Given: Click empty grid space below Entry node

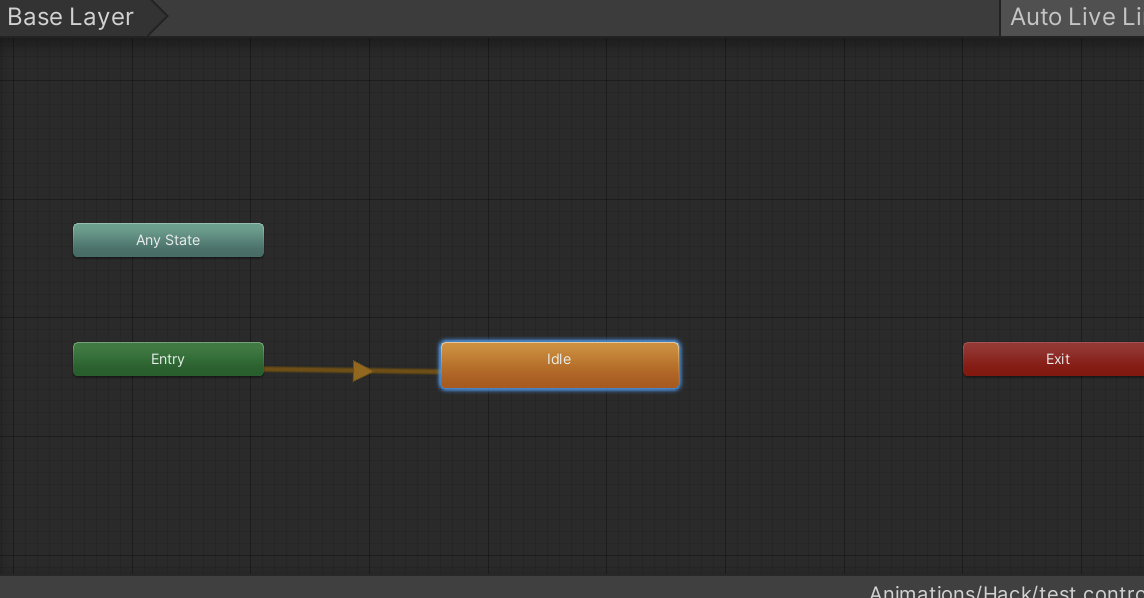Looking at the screenshot, I should tap(168, 460).
